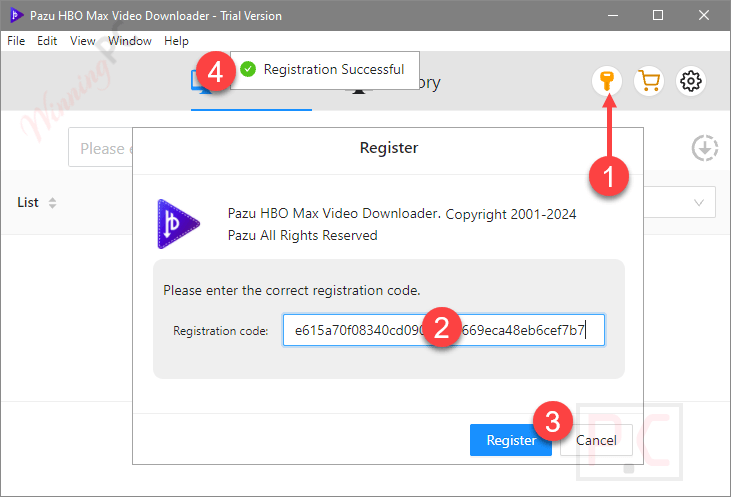The height and width of the screenshot is (497, 731).
Task: Click the 'List' column header
Action: [x=28, y=202]
